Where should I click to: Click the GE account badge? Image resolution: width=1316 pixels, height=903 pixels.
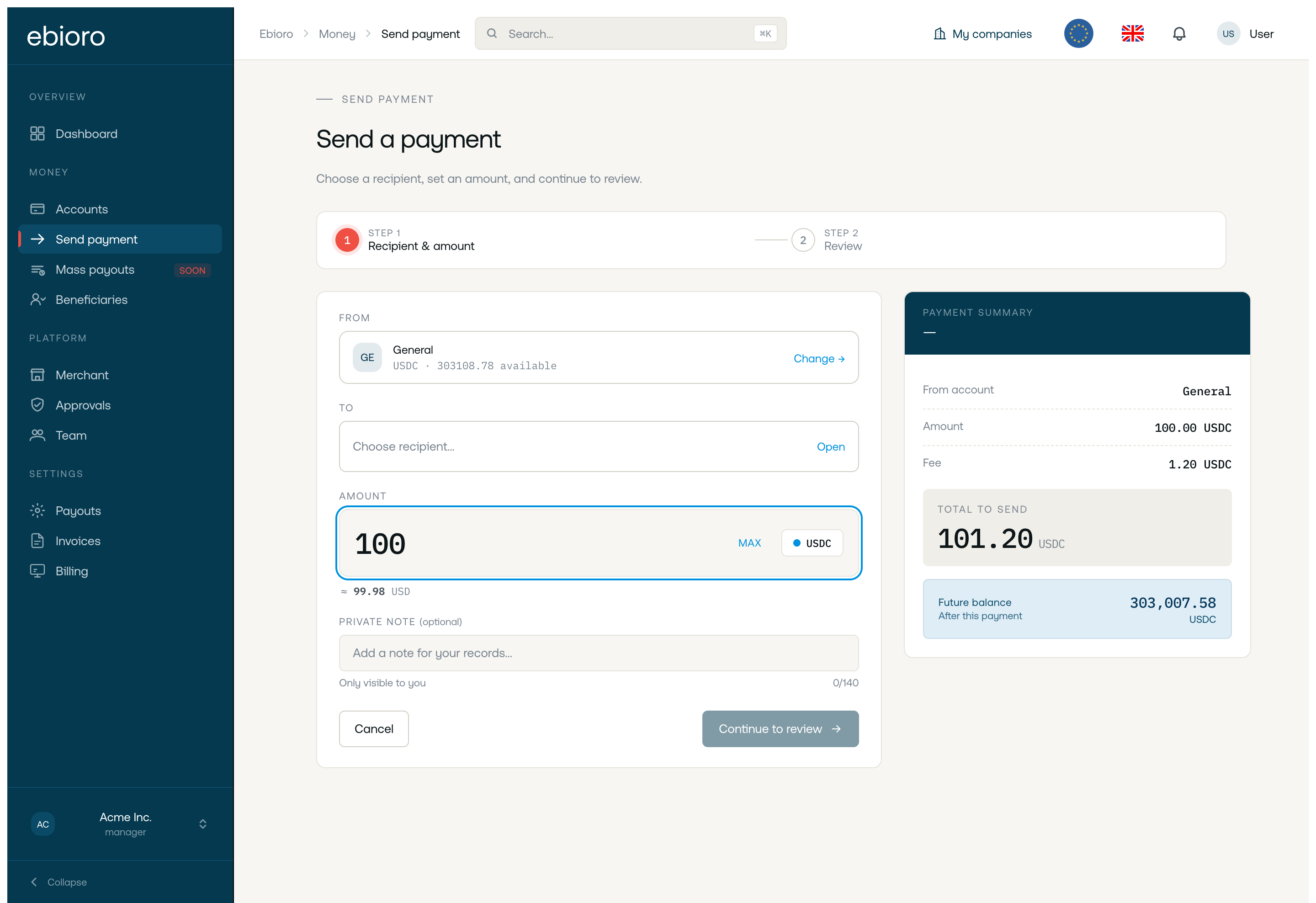click(367, 357)
